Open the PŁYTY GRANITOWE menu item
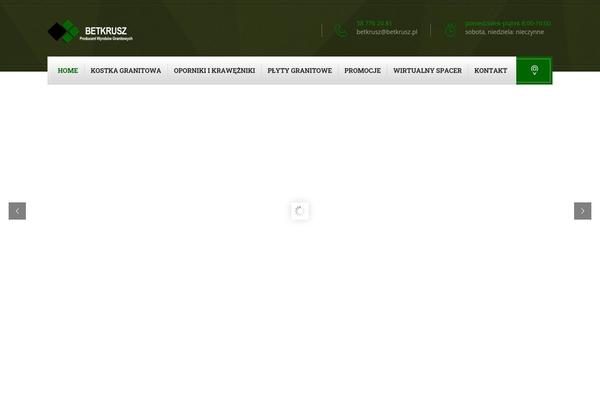Image resolution: width=600 pixels, height=400 pixels. pos(300,70)
